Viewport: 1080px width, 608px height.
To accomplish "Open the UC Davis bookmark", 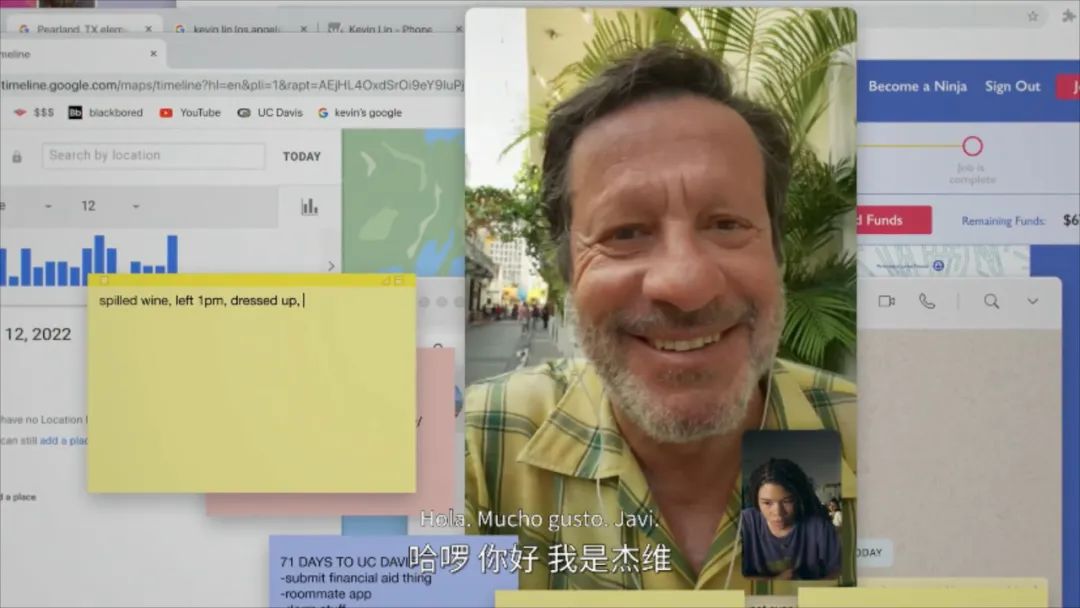I will click(270, 112).
